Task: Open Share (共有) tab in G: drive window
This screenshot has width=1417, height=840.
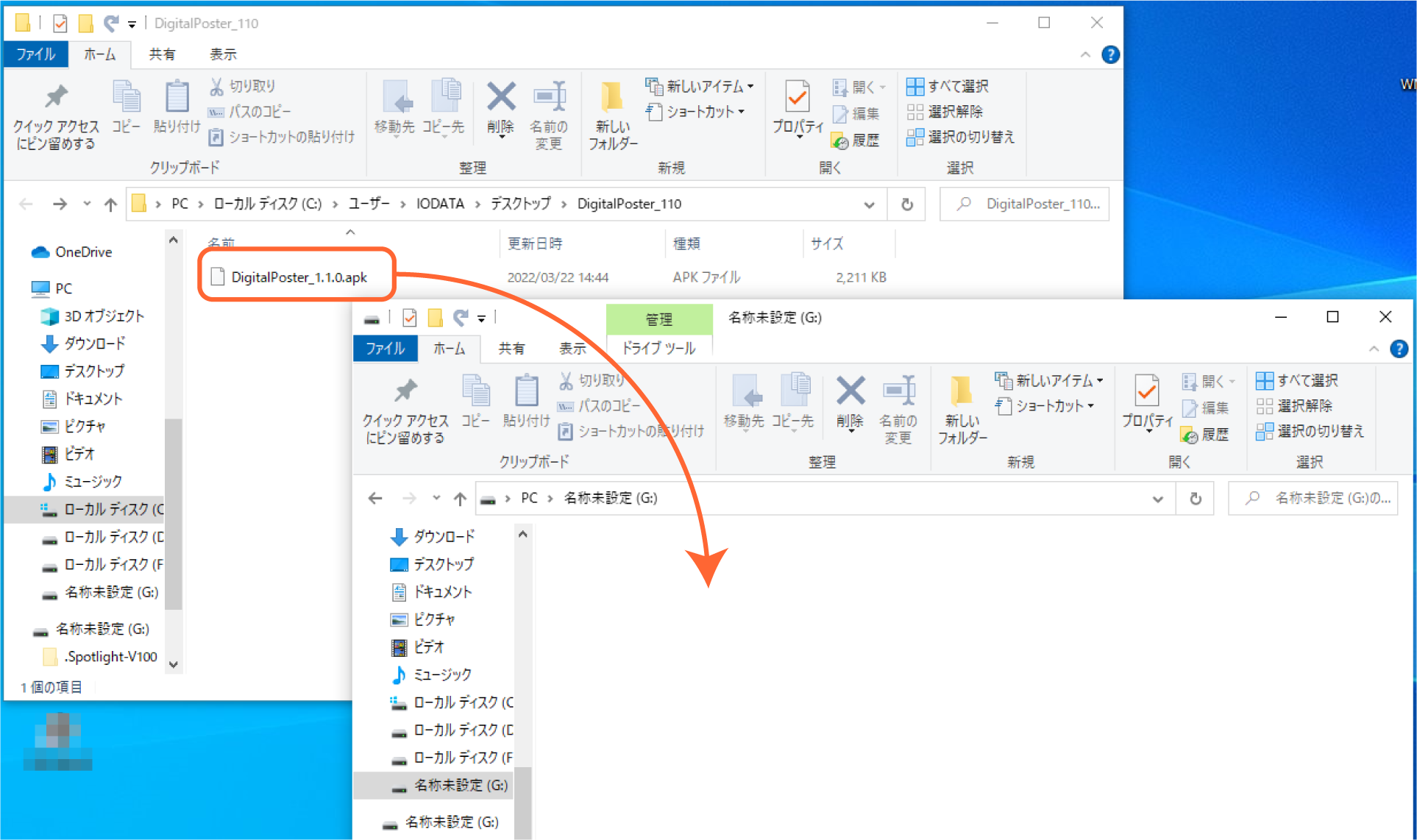Action: click(x=511, y=349)
